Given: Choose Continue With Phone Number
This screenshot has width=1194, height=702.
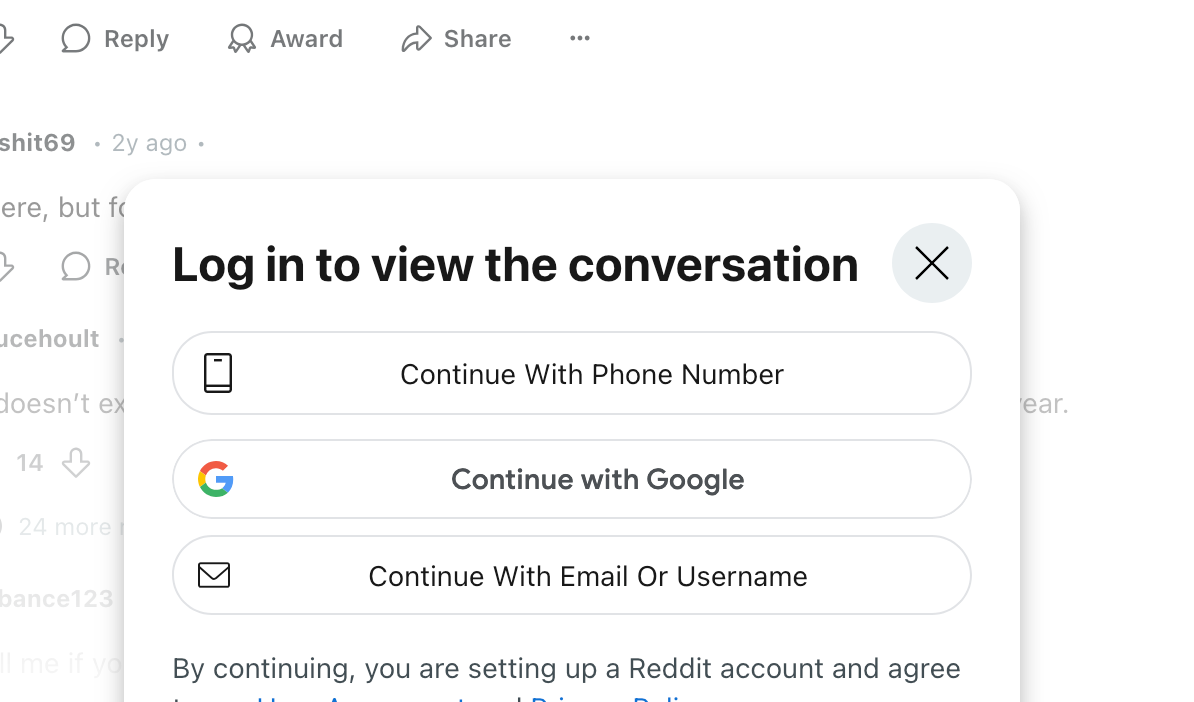Looking at the screenshot, I should [591, 374].
